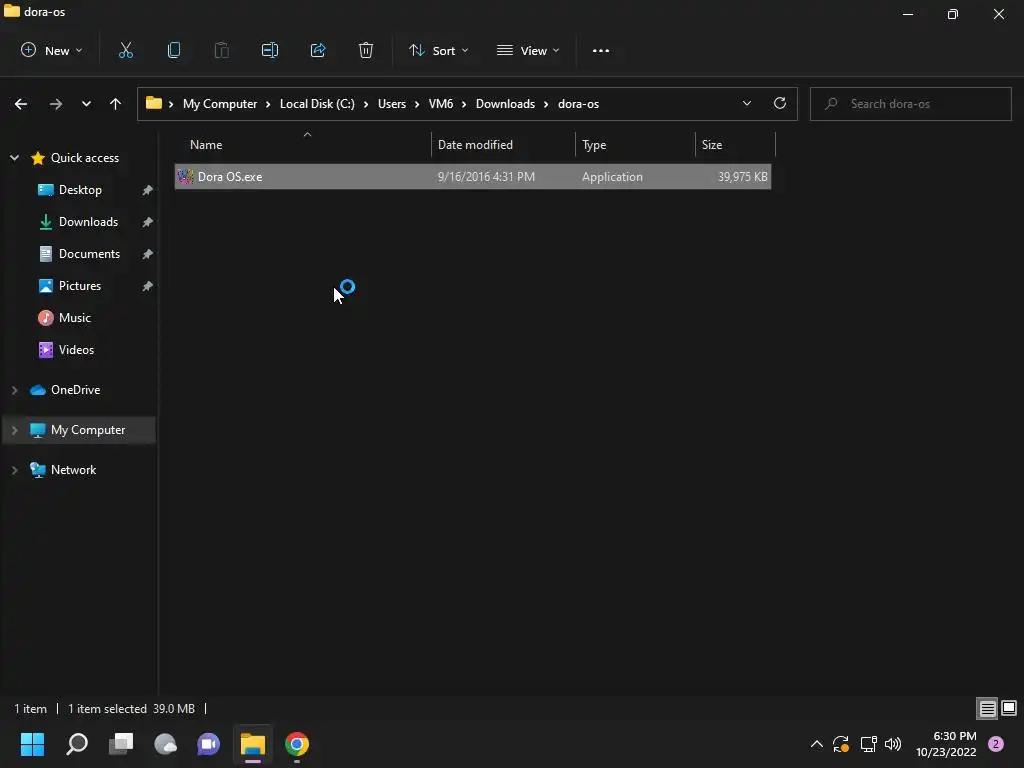Screen dimensions: 1024x768
Task: Switch to large thumbnails view layout
Action: coord(1009,709)
